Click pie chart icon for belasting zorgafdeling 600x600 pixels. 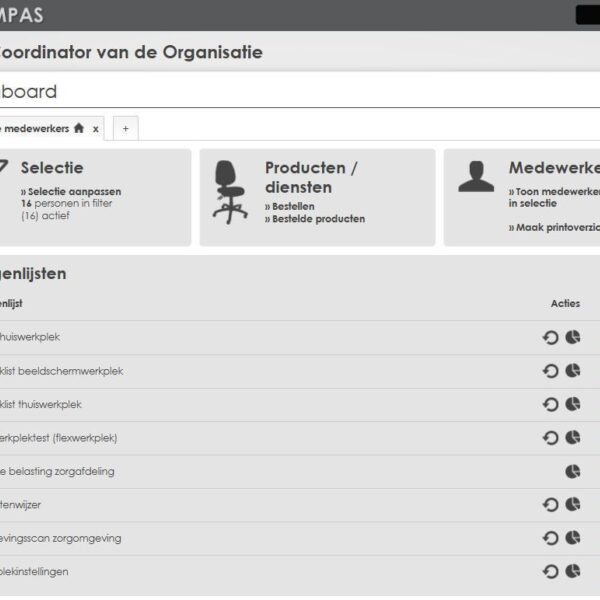pos(573,471)
